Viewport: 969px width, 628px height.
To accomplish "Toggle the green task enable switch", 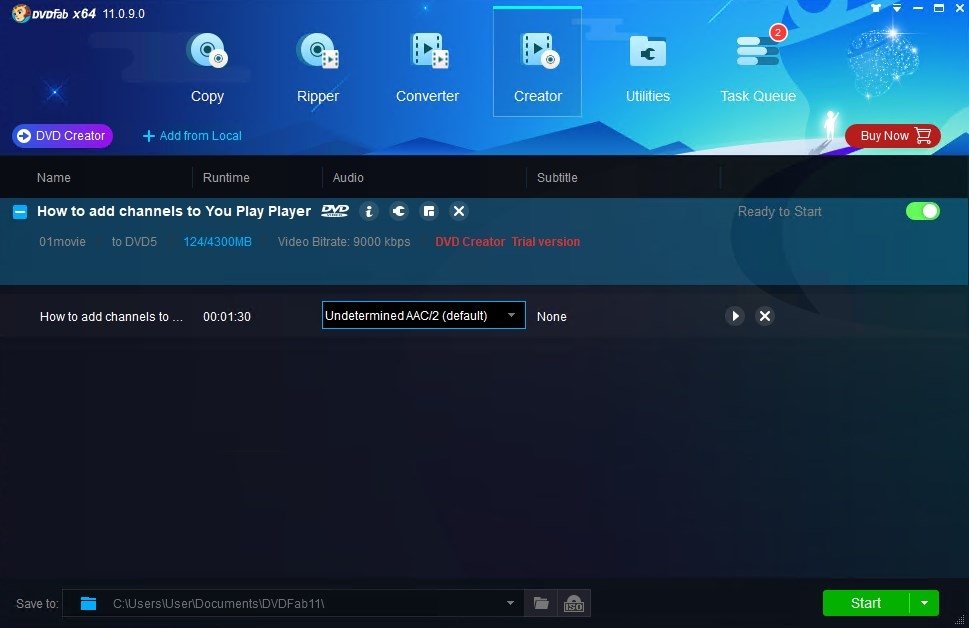I will pos(923,211).
